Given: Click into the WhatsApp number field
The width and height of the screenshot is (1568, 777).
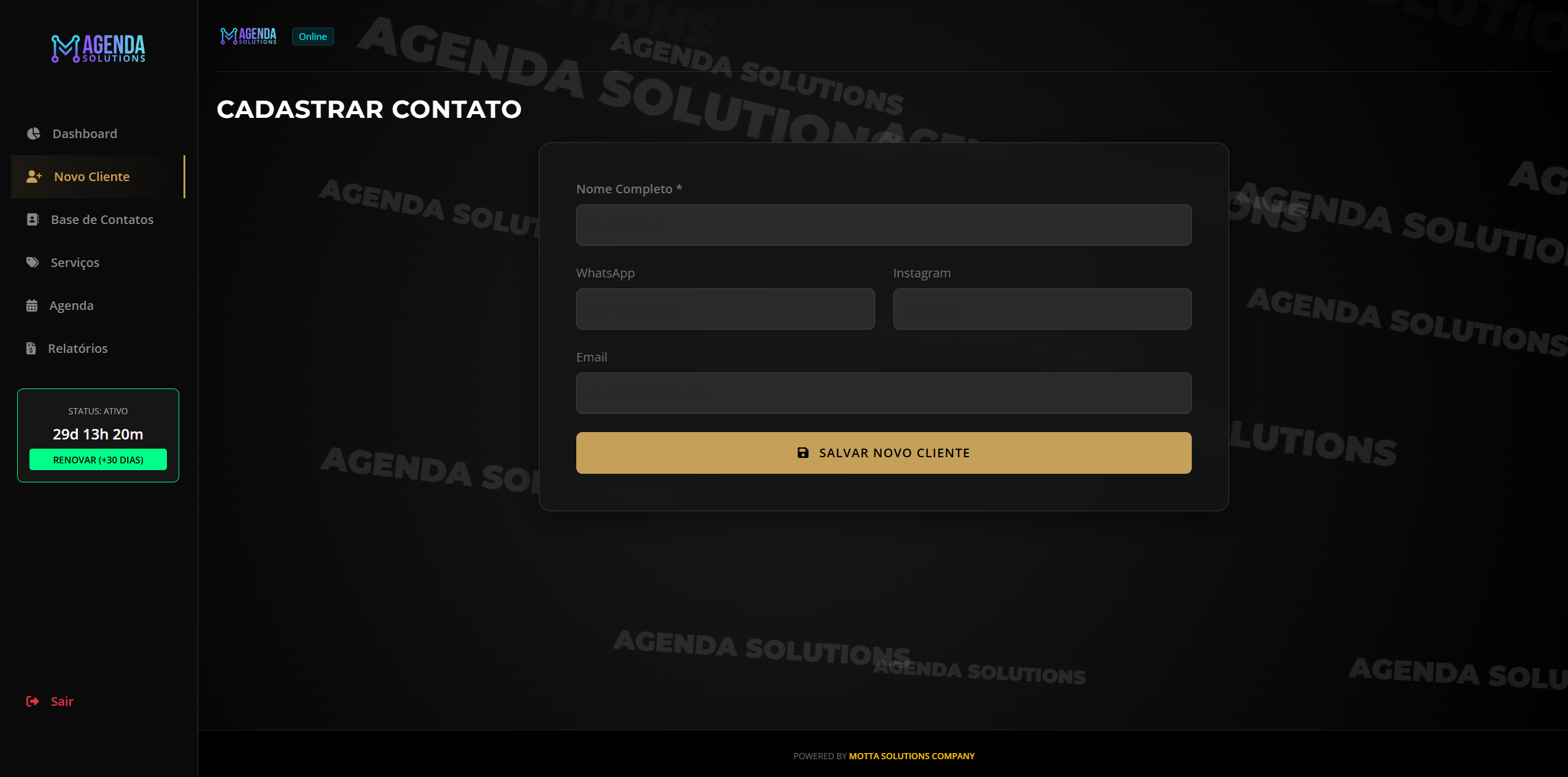Looking at the screenshot, I should pyautogui.click(x=725, y=309).
